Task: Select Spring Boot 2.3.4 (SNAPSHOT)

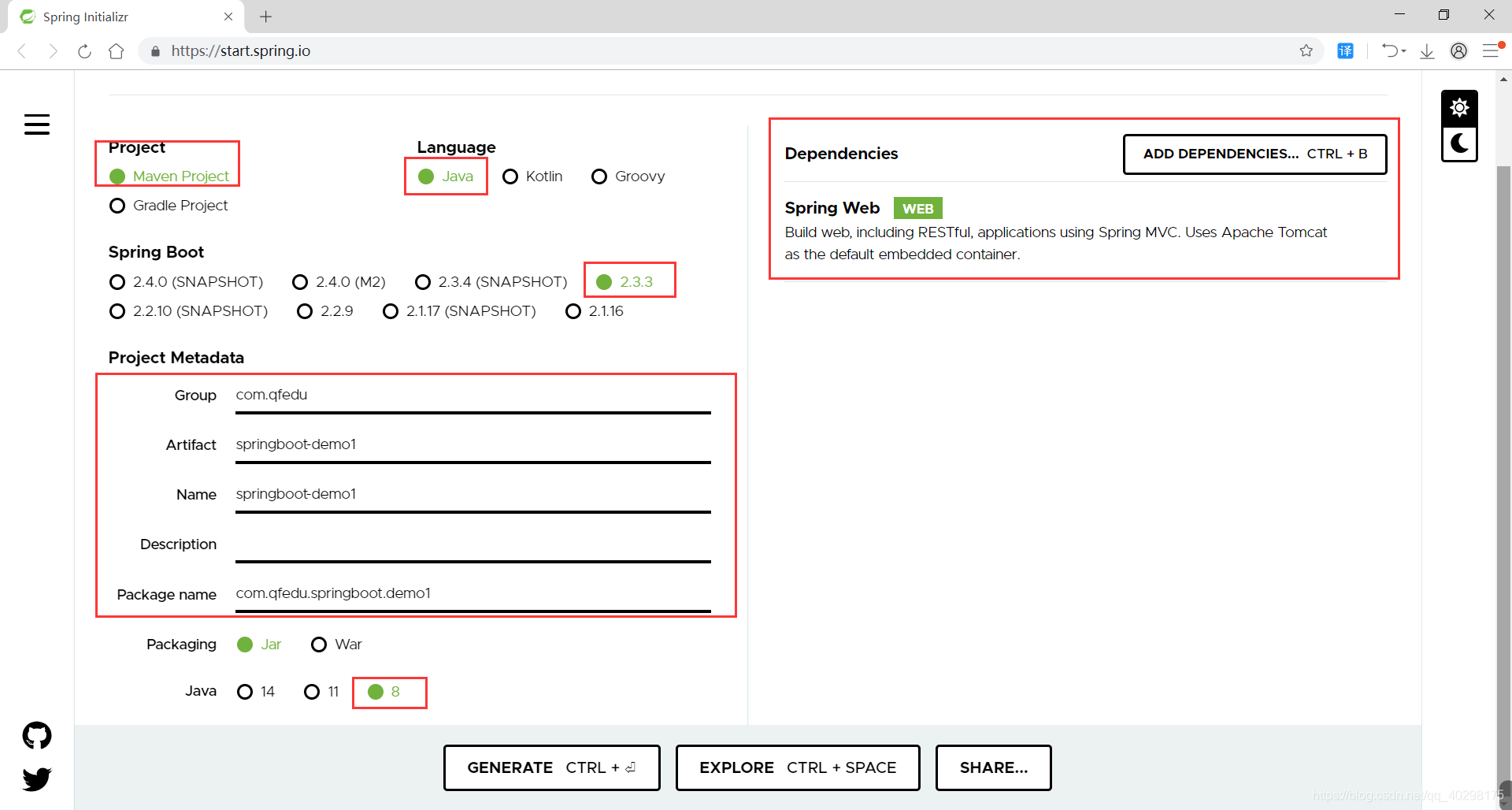Action: (491, 282)
